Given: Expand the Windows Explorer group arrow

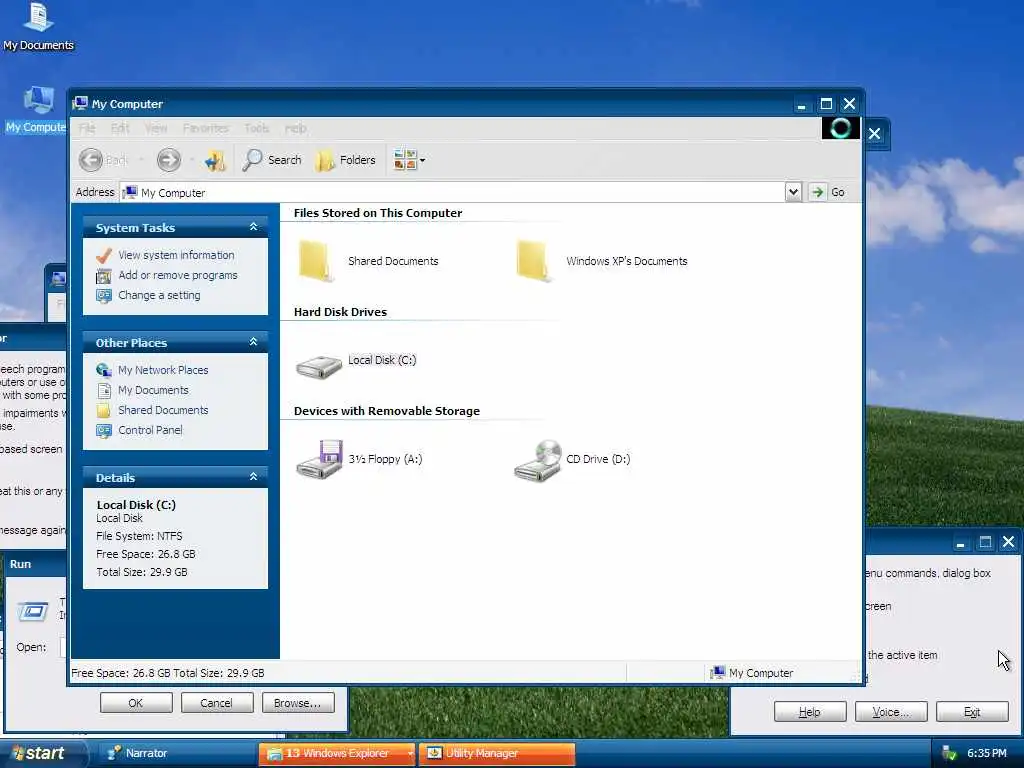Looking at the screenshot, I should pos(410,754).
